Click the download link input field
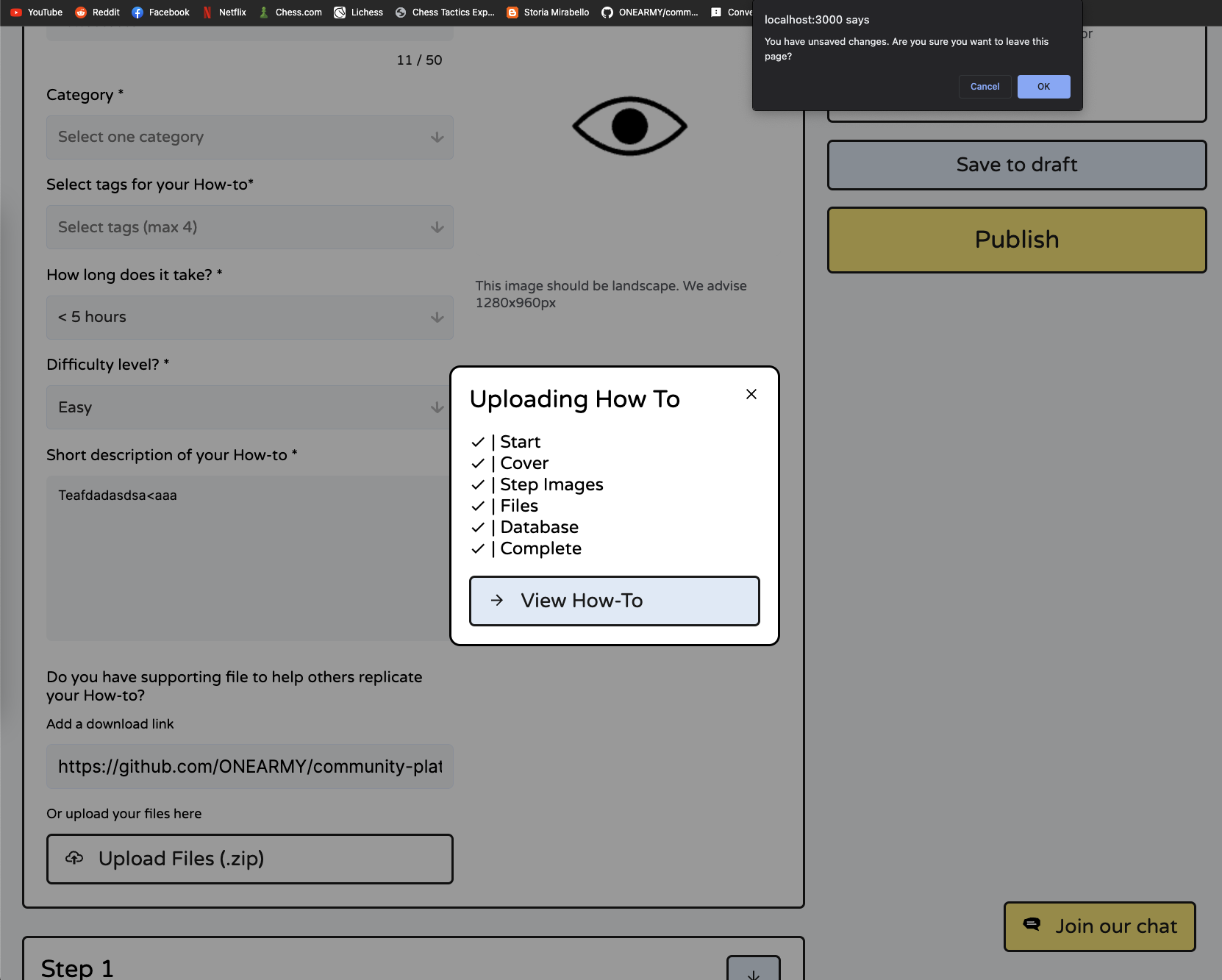The image size is (1222, 980). [x=250, y=767]
